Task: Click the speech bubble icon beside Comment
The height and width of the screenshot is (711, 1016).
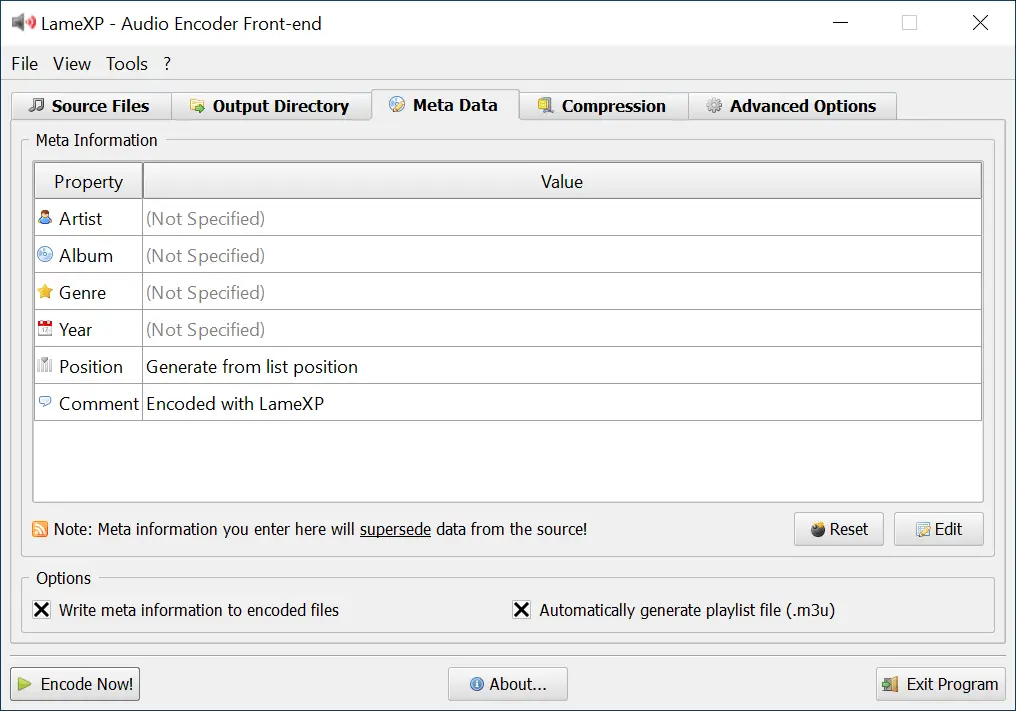Action: [45, 401]
